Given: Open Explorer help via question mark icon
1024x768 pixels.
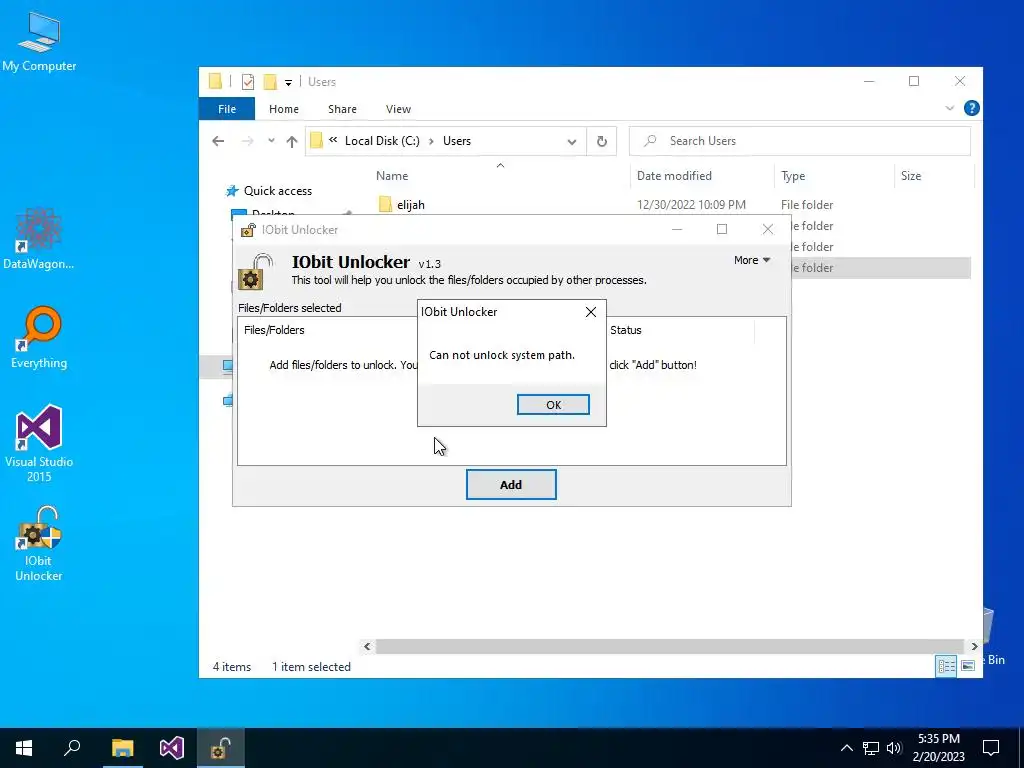Looking at the screenshot, I should coord(971,108).
